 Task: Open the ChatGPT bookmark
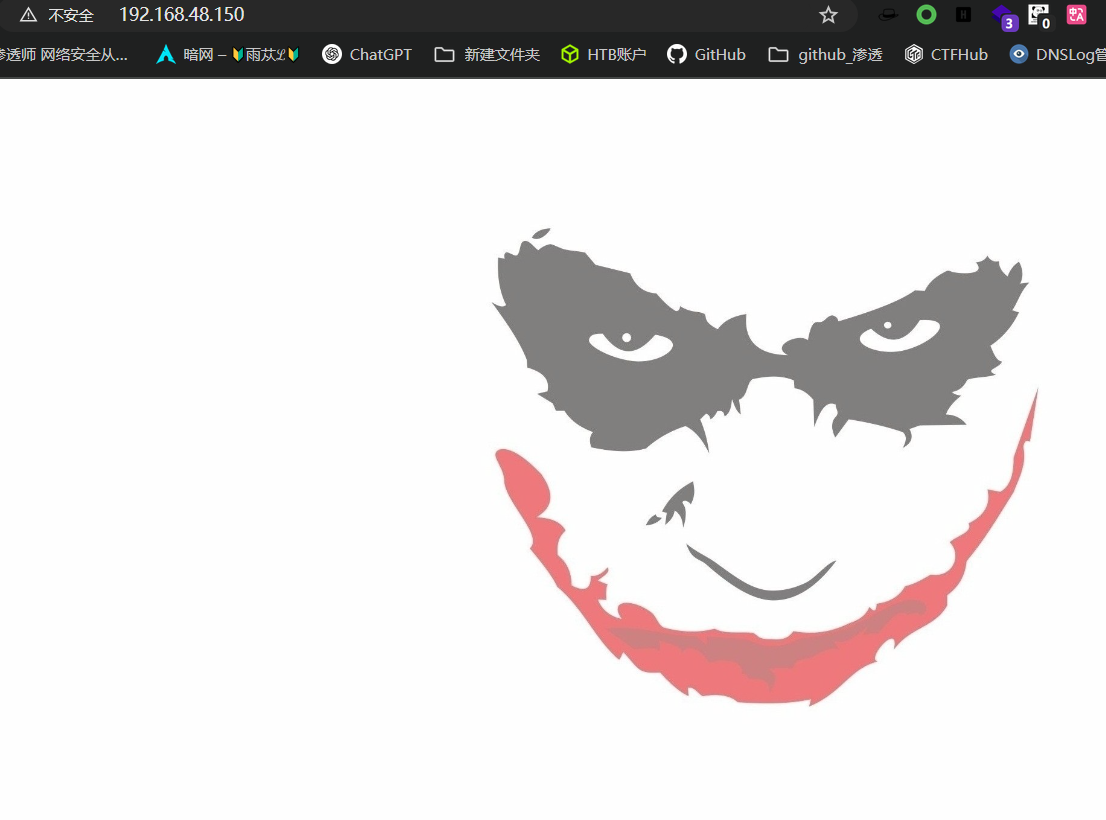click(x=367, y=54)
